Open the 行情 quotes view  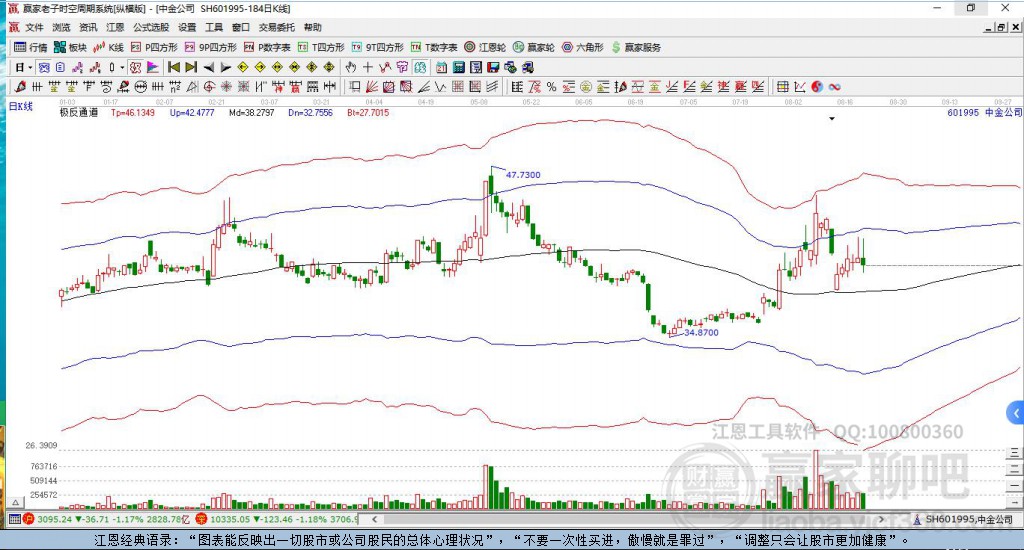(x=31, y=47)
